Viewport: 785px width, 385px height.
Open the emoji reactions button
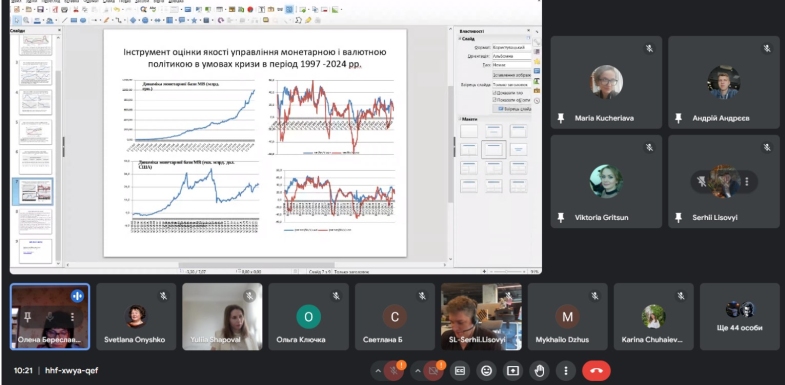(486, 371)
